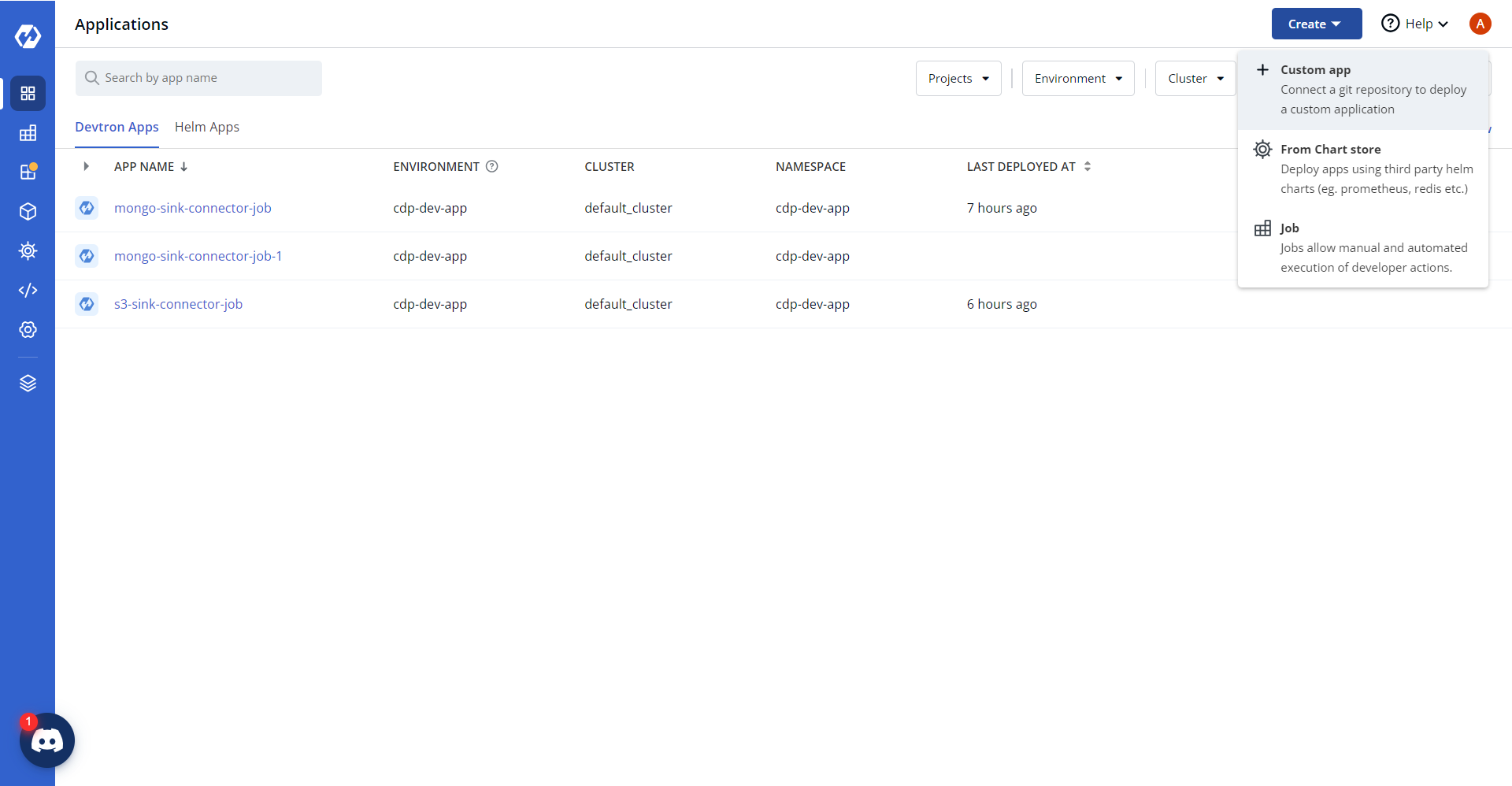1512x786 pixels.
Task: Open the Chart Store cube icon
Action: click(x=28, y=212)
